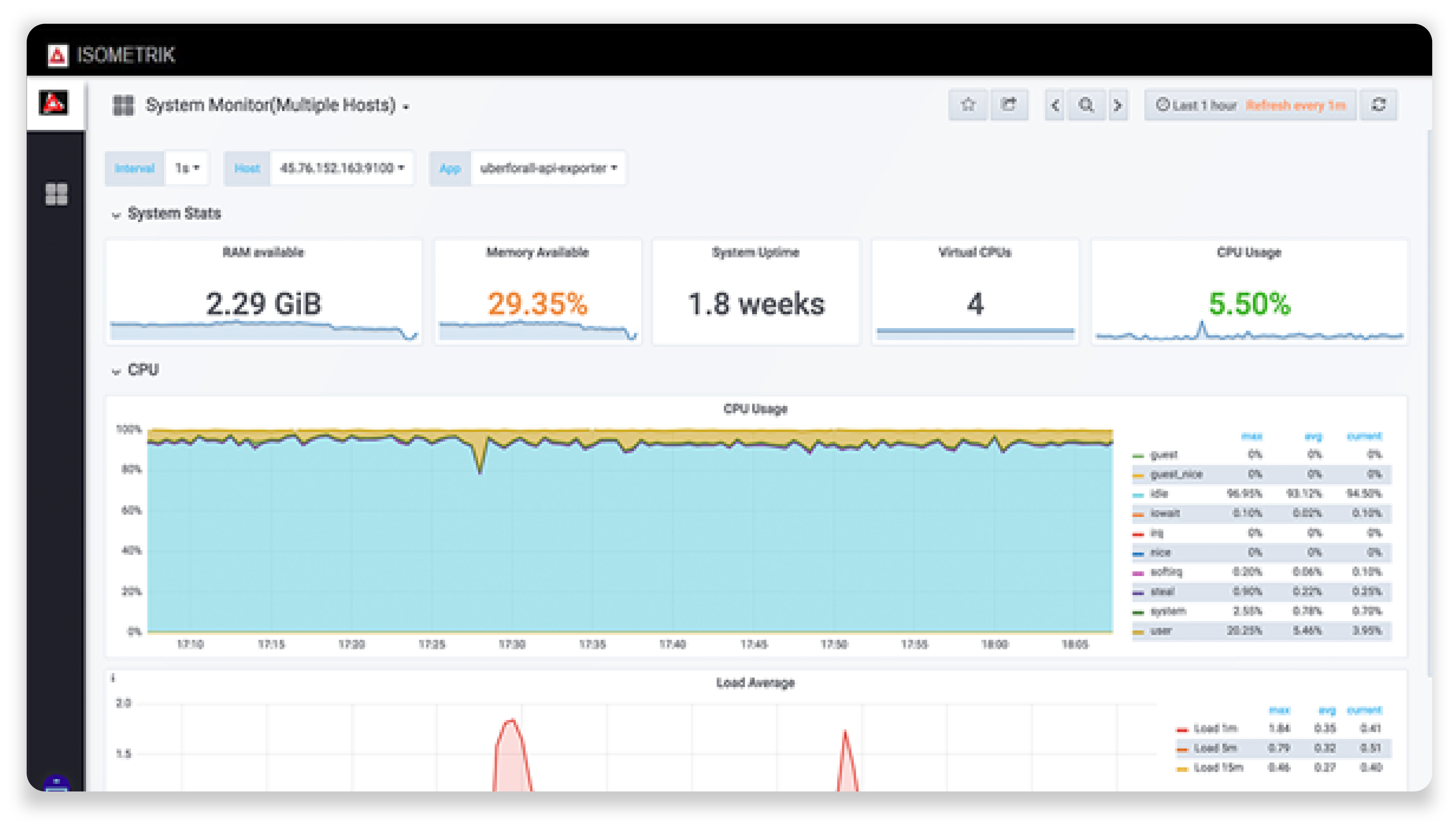Open the Load Average panel title menu
This screenshot has height=830, width=1456.
(x=755, y=682)
